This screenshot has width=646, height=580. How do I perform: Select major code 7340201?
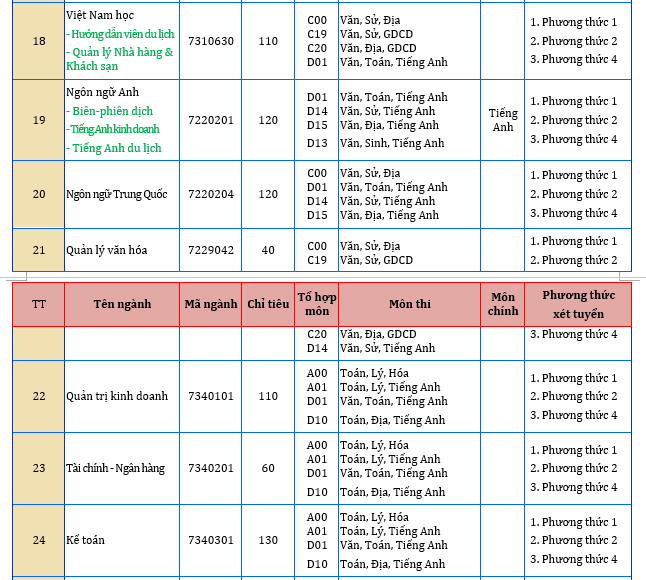(x=211, y=468)
